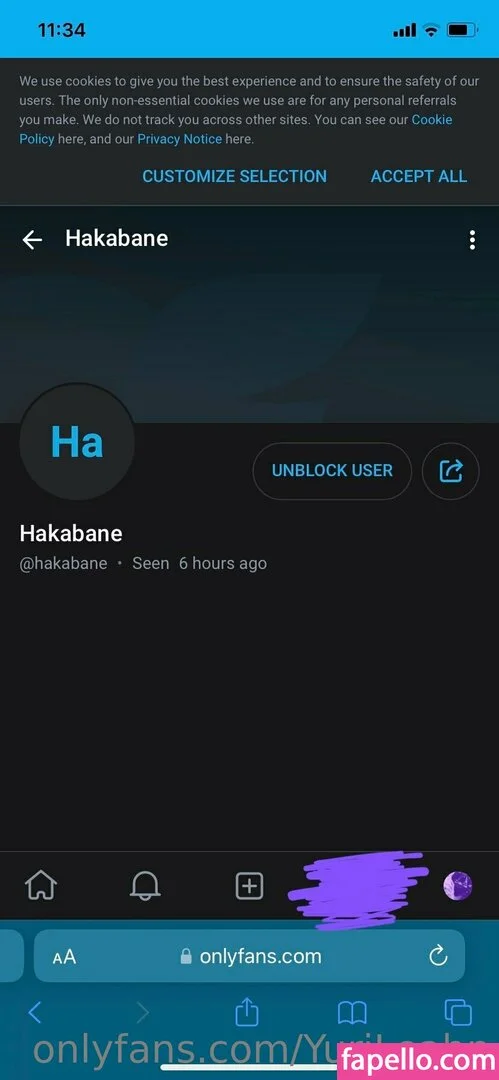
Task: Tap the new post plus icon
Action: tap(250, 885)
